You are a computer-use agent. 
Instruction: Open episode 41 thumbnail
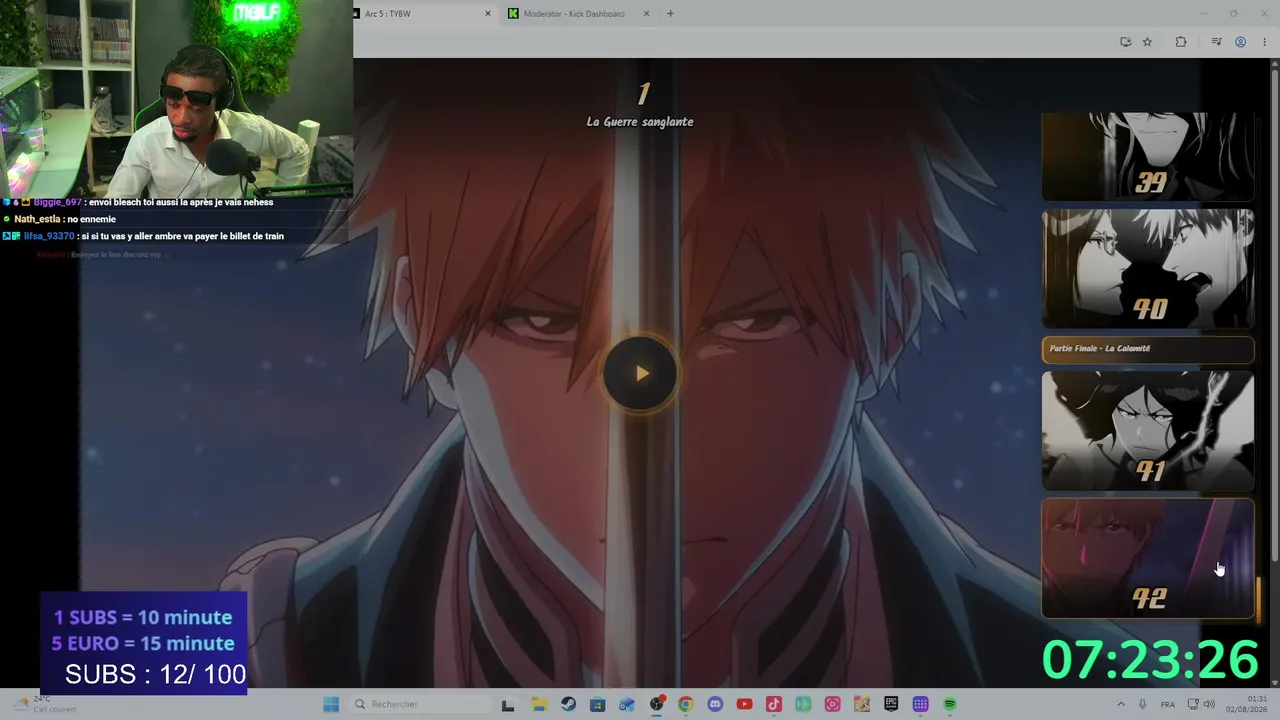(x=1147, y=431)
